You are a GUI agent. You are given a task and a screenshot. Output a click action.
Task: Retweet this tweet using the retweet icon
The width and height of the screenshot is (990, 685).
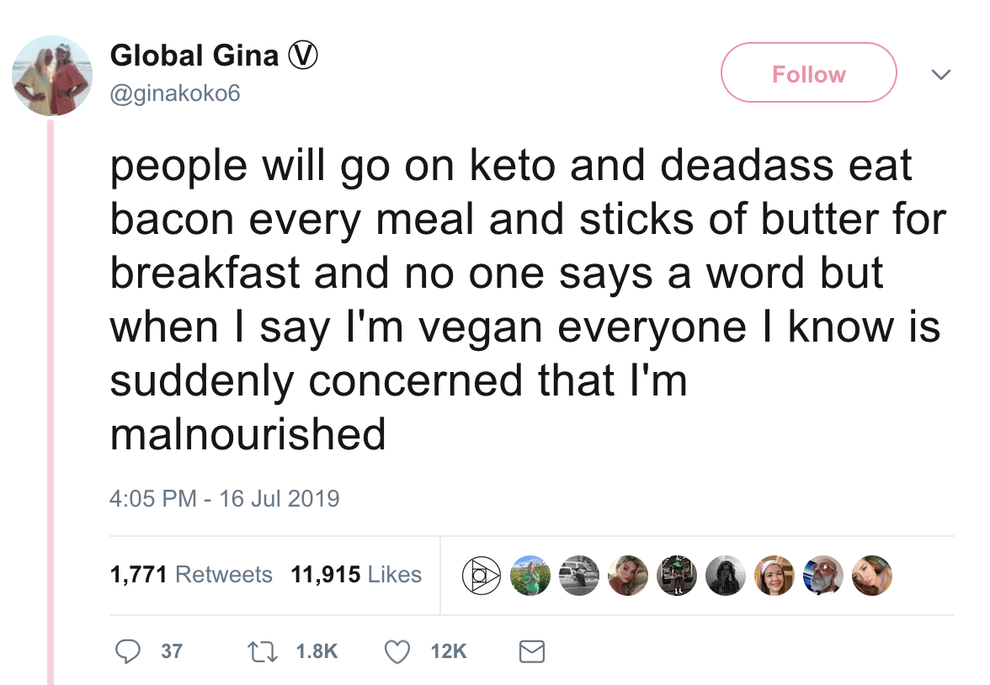(261, 651)
